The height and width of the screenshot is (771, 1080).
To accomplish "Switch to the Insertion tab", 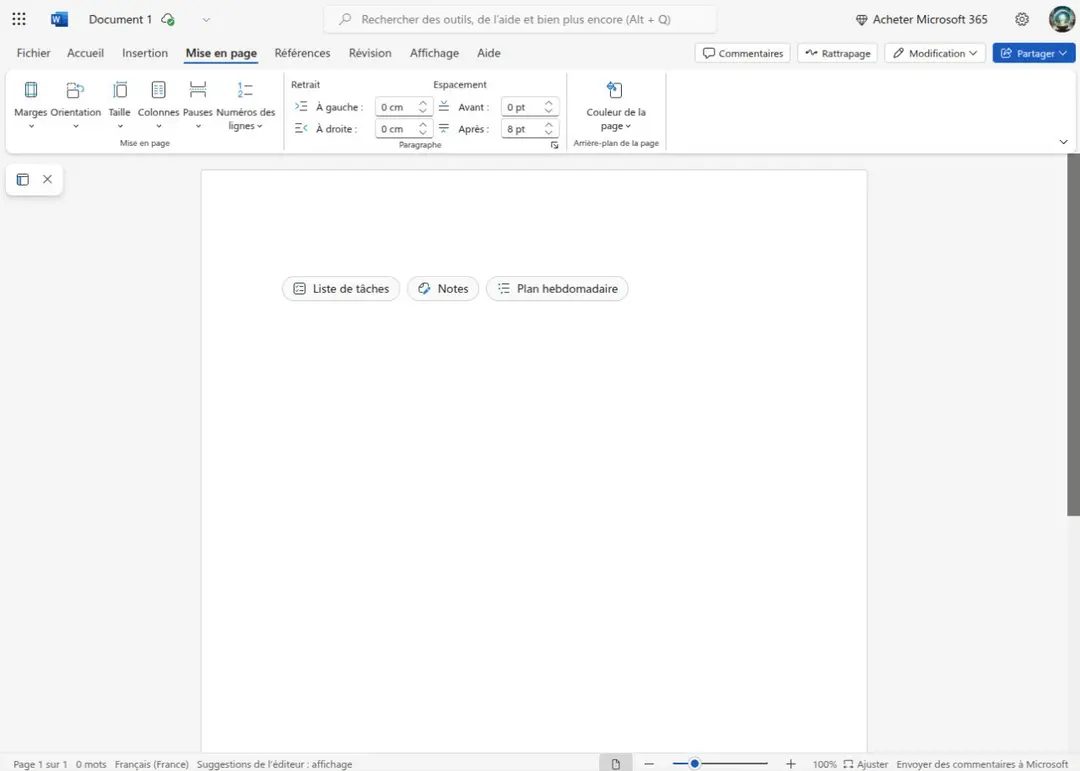I will 145,53.
